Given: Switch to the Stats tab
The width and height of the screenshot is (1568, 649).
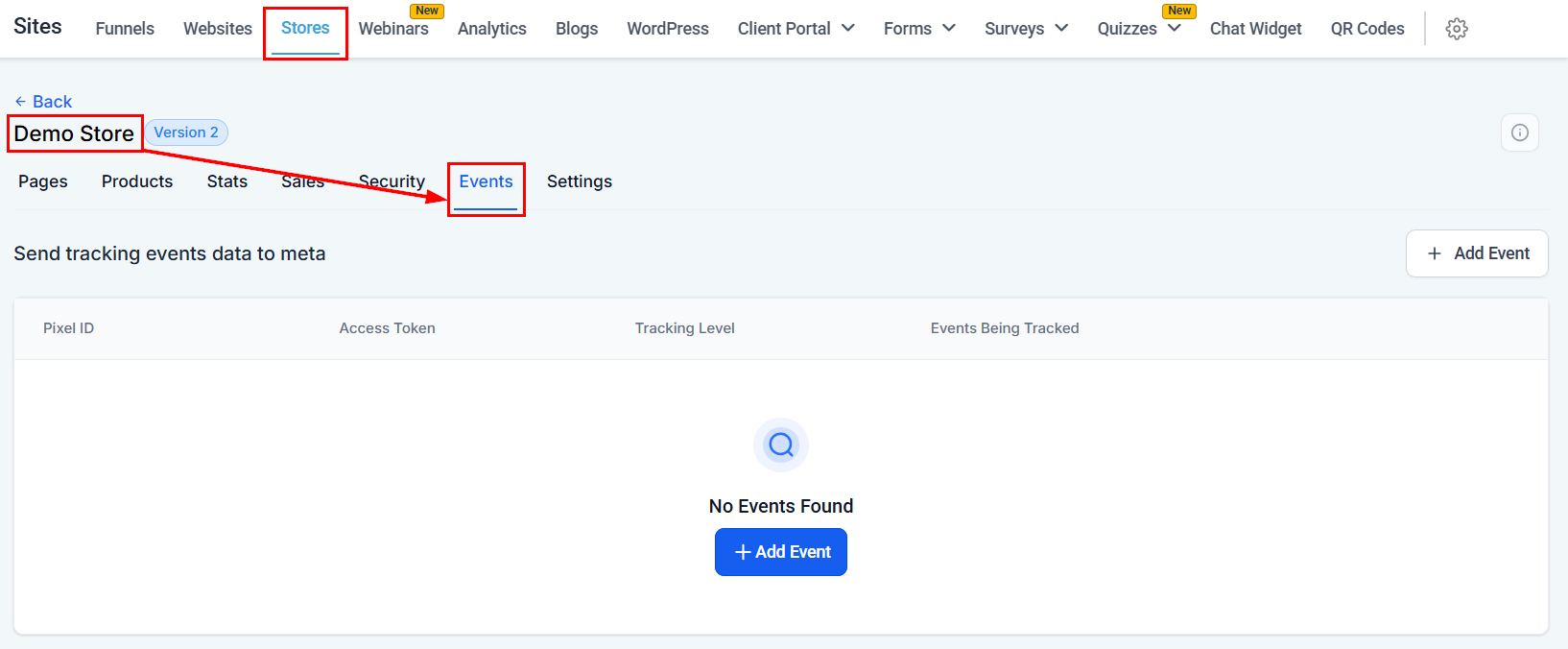Looking at the screenshot, I should pyautogui.click(x=227, y=181).
